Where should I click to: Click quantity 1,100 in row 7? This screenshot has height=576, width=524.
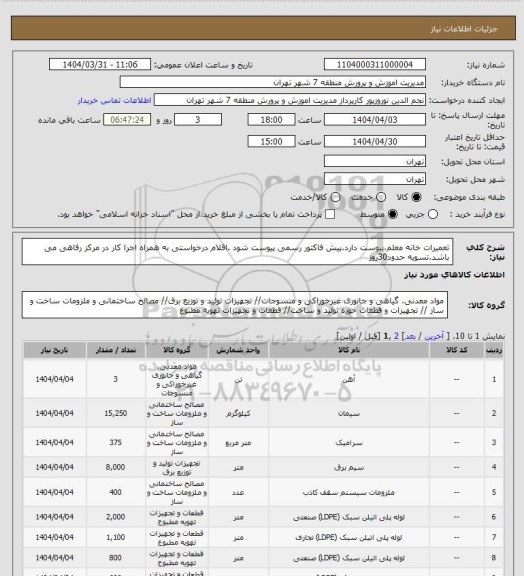point(116,537)
